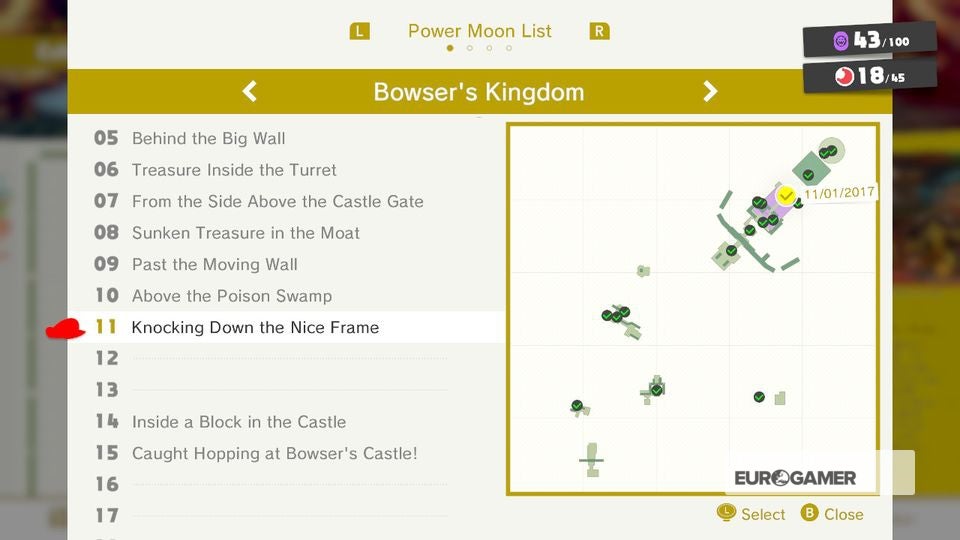Click the 11/01/2017 date label on map
This screenshot has width=960, height=540.
839,193
